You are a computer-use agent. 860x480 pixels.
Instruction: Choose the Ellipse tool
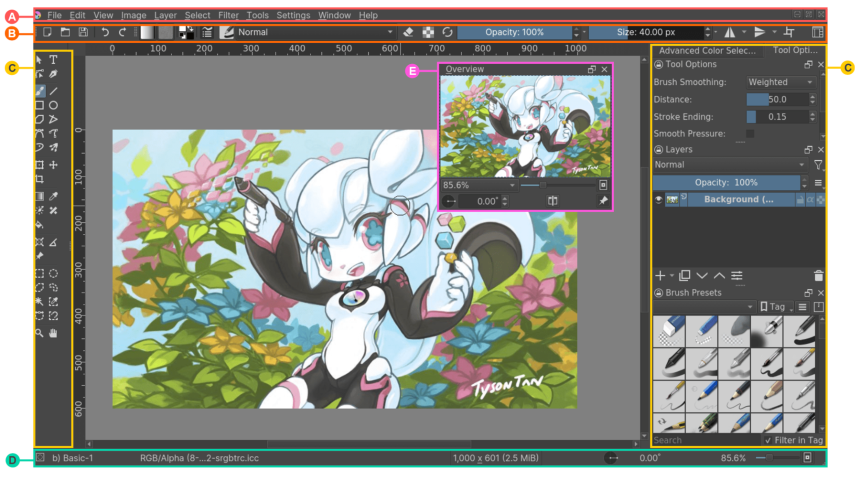pos(54,104)
